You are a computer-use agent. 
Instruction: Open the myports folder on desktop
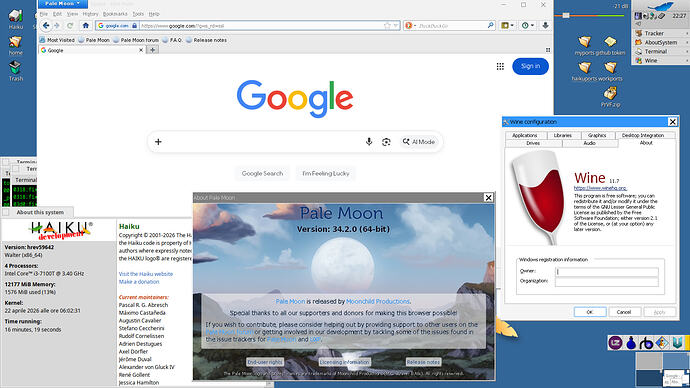(584, 45)
